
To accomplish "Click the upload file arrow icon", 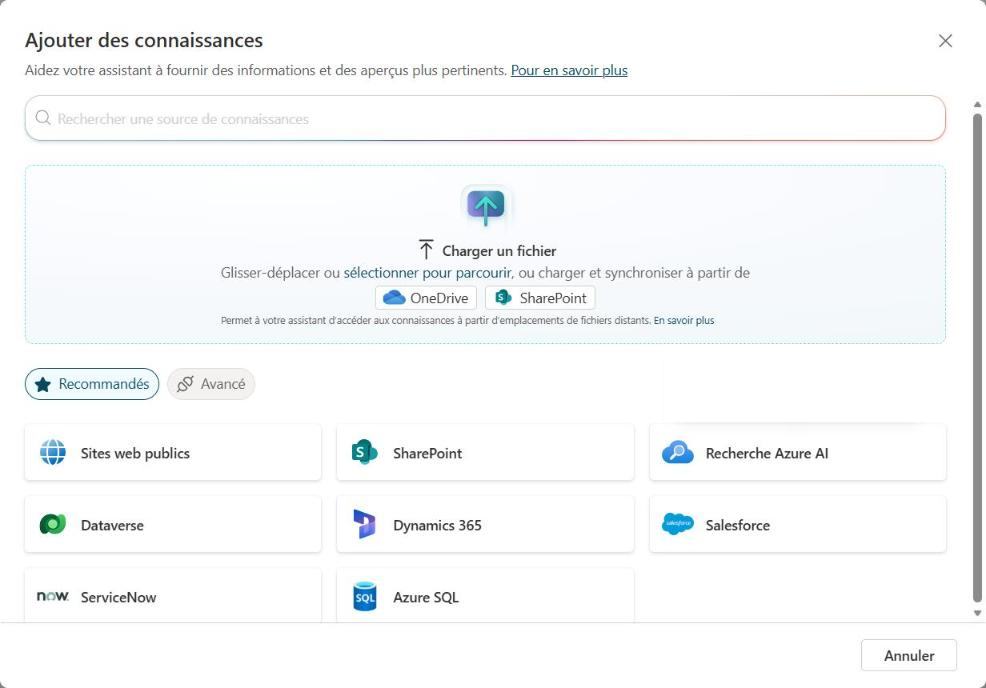I will (485, 207).
